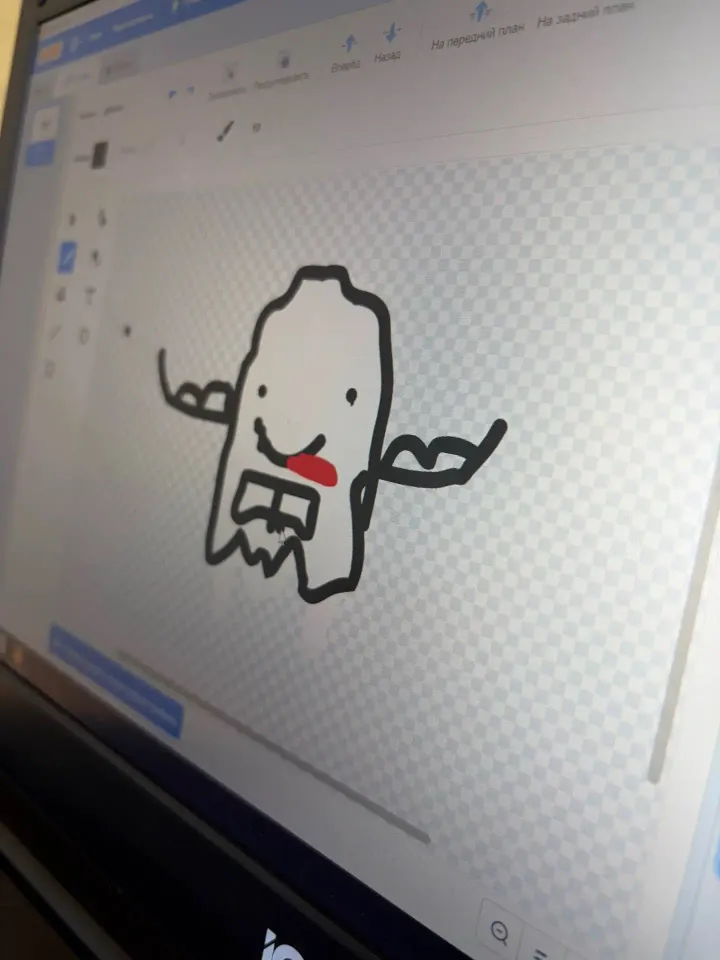This screenshot has width=720, height=960.
Task: Click the blue convert-to-bitmap button
Action: coord(116,680)
